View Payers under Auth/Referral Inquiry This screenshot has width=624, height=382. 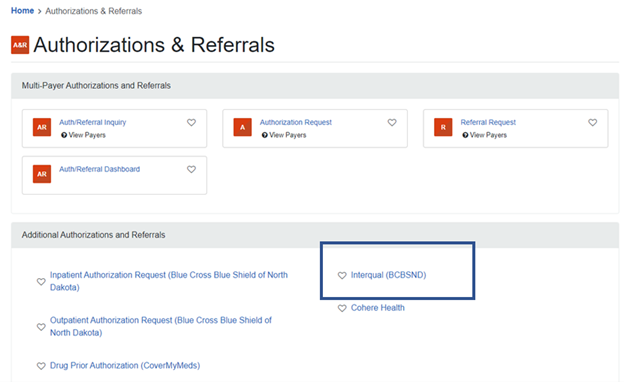[x=87, y=135]
